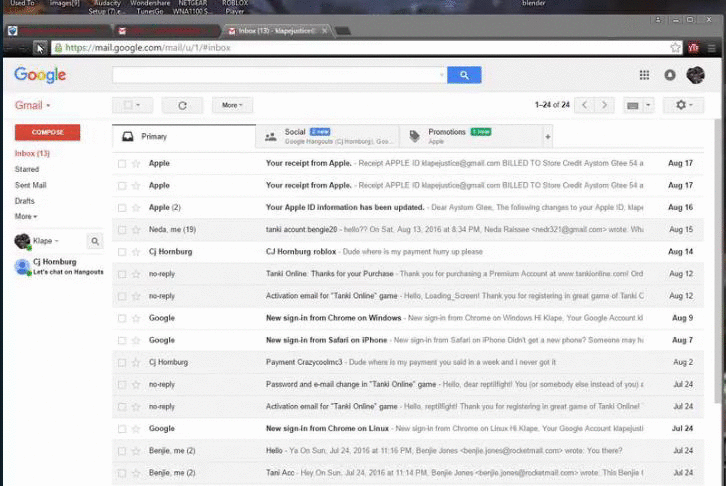Check the Benjie Hello email checkbox
Screen dimensions: 726x486
(x=122, y=451)
